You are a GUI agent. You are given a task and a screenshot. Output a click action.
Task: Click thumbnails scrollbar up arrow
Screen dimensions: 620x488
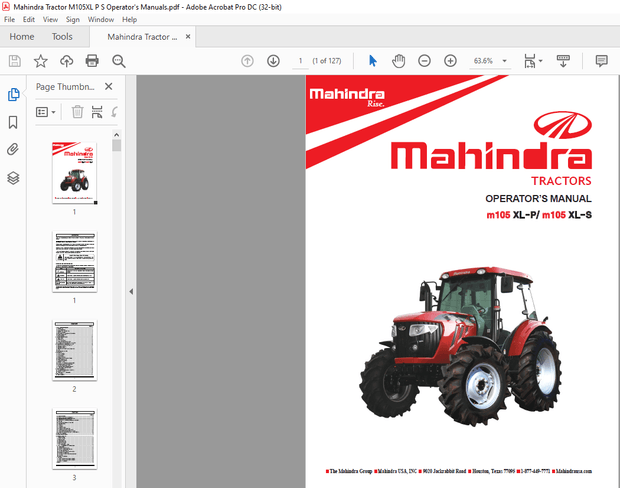pyautogui.click(x=116, y=135)
